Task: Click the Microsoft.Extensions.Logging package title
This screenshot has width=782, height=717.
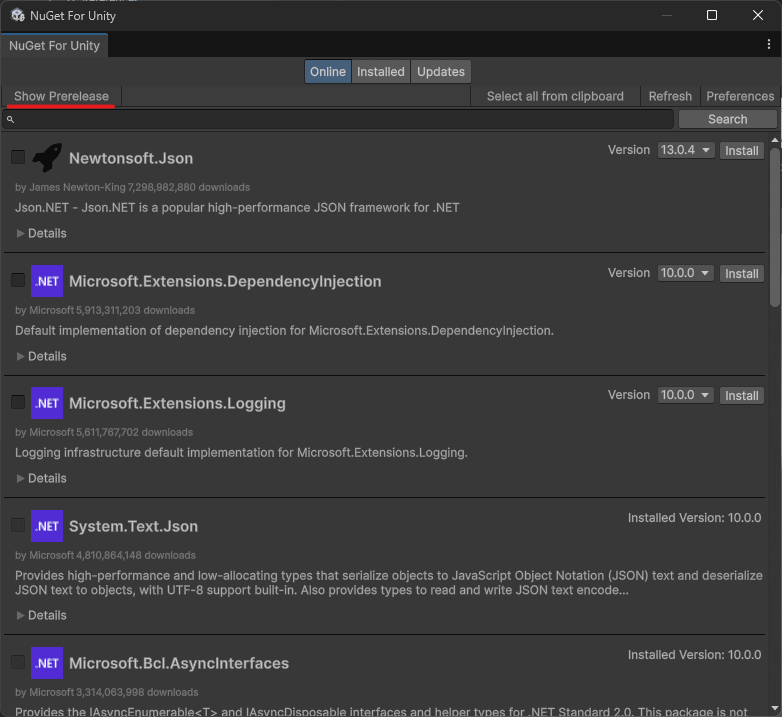Action: click(177, 403)
